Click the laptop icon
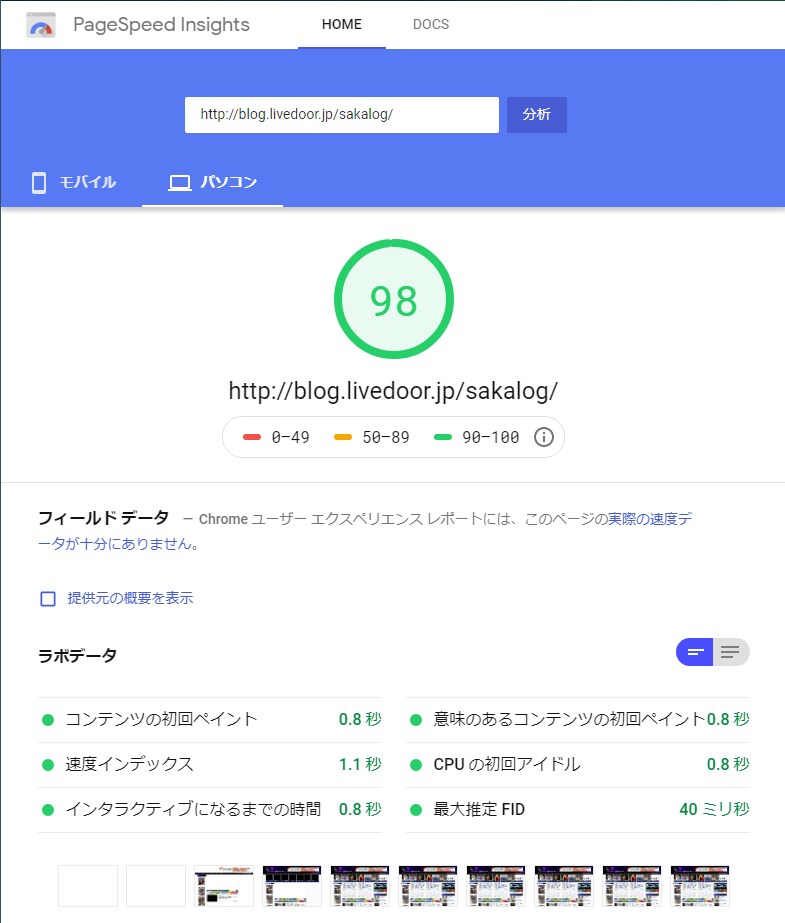 point(180,183)
